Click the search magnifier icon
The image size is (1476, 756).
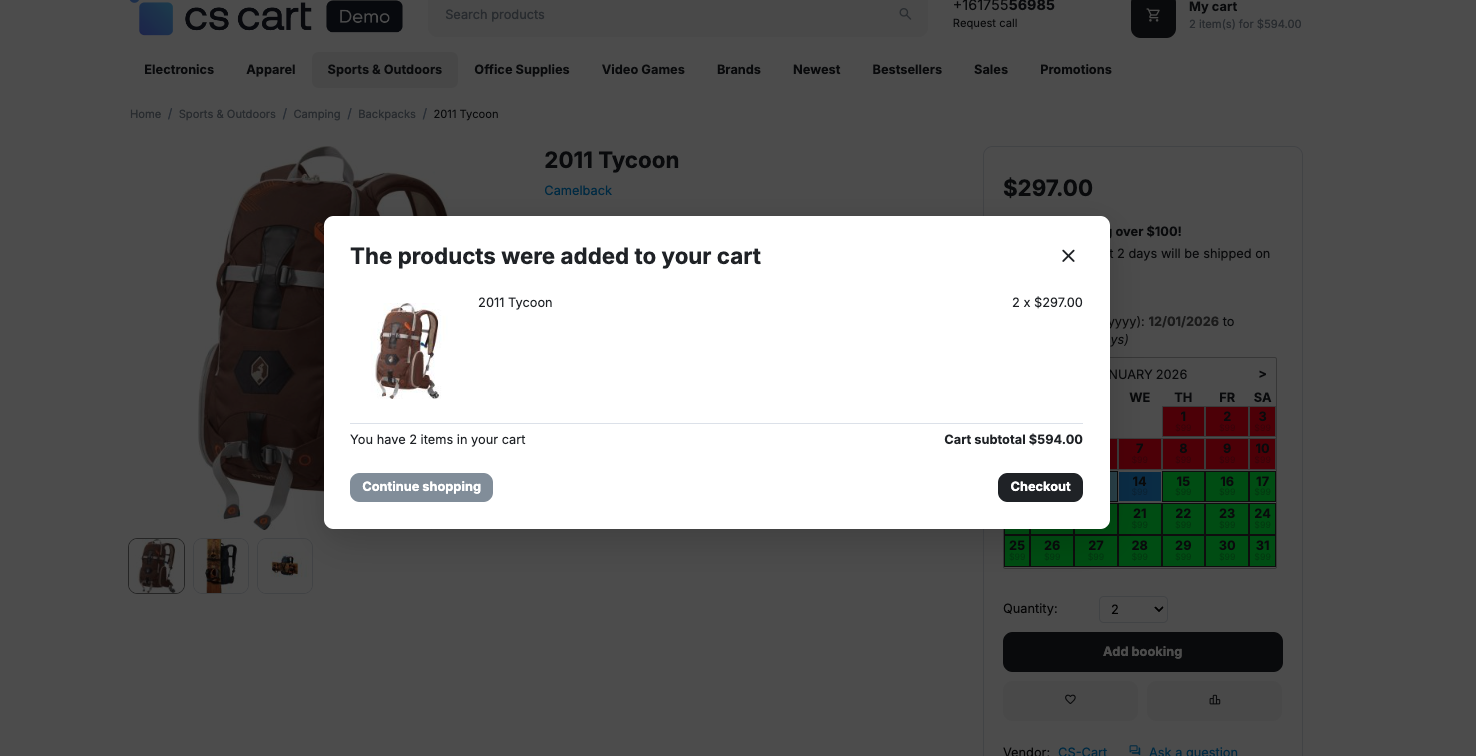(905, 14)
